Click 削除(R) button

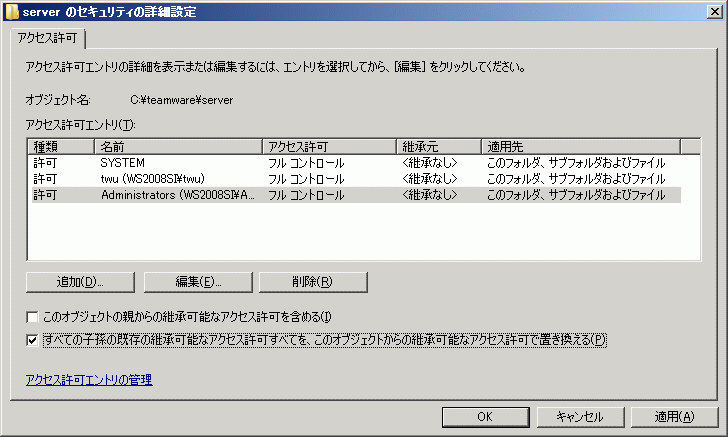[x=313, y=282]
